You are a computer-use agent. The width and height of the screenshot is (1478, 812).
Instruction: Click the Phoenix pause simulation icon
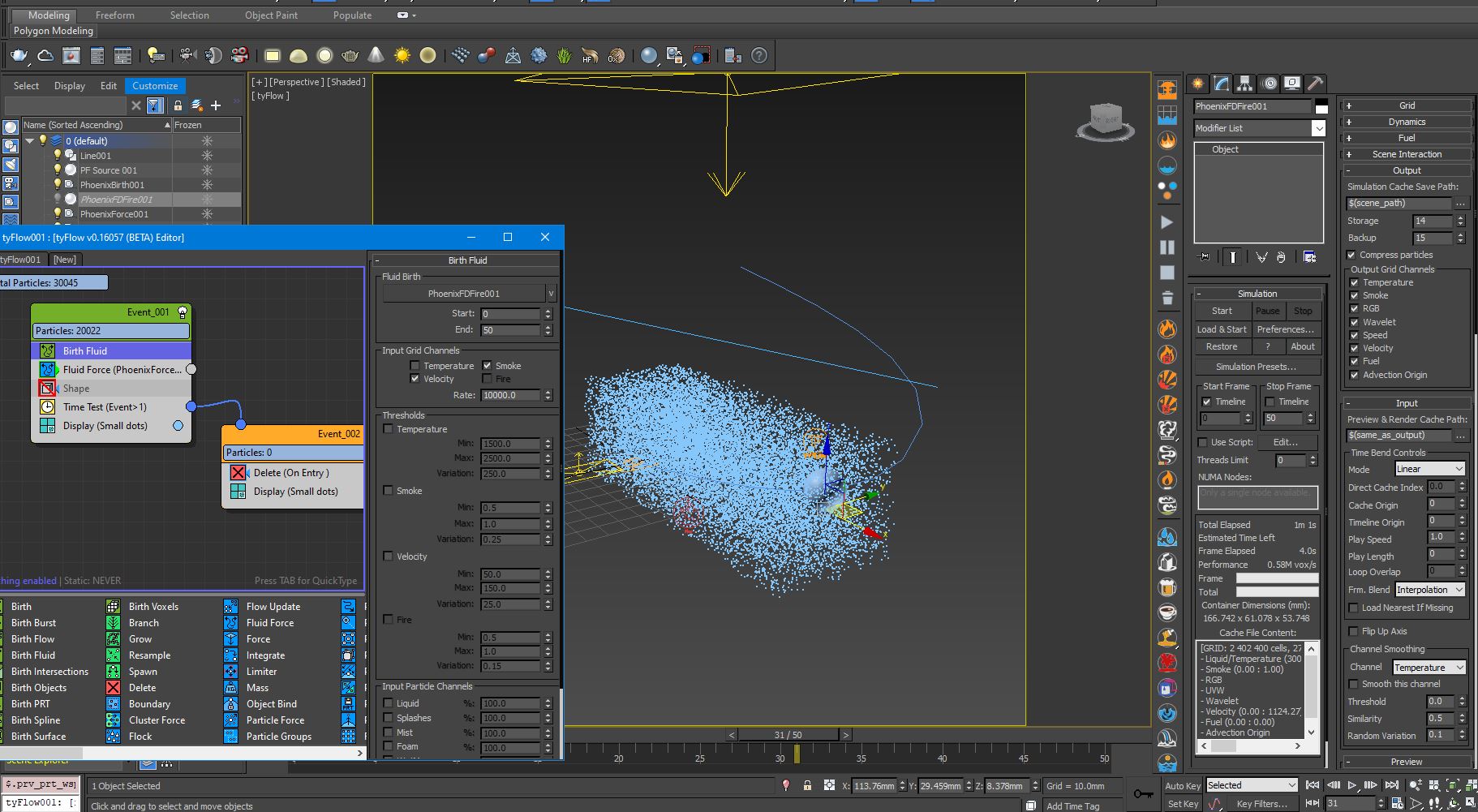point(1167,247)
